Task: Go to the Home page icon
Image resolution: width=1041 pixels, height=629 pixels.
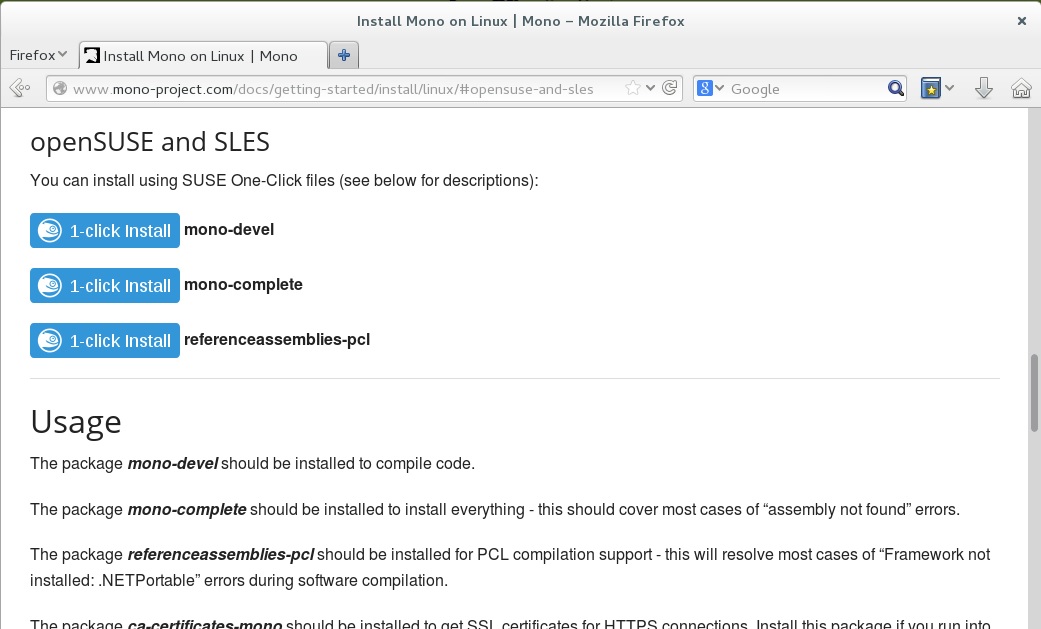Action: 1021,89
